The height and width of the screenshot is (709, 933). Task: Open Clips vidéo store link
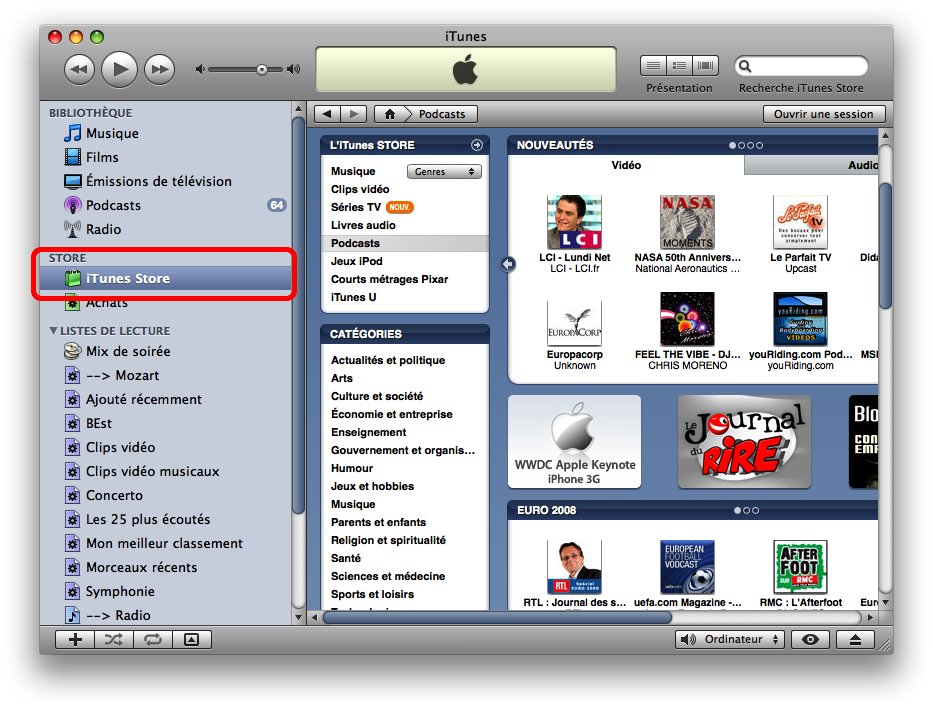pos(360,189)
